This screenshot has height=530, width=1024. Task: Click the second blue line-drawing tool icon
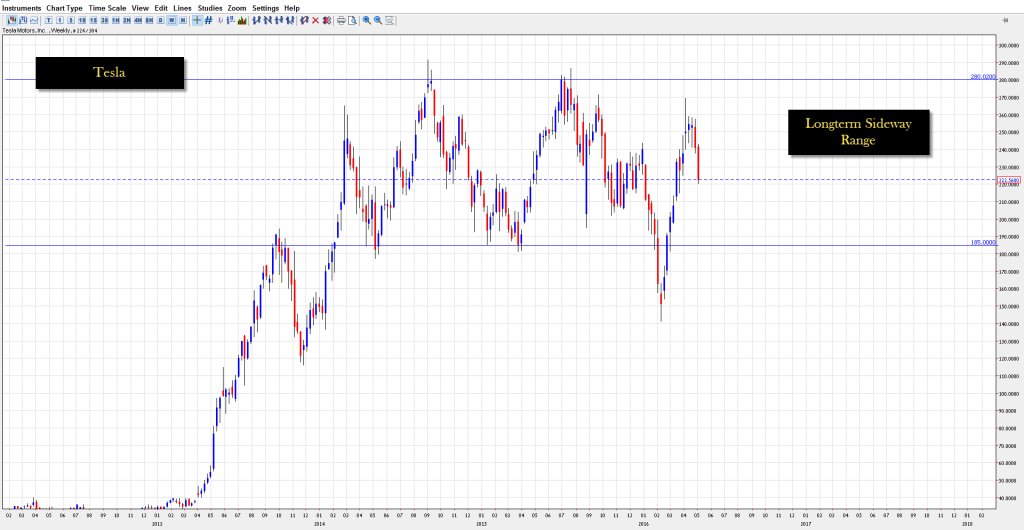(268, 20)
